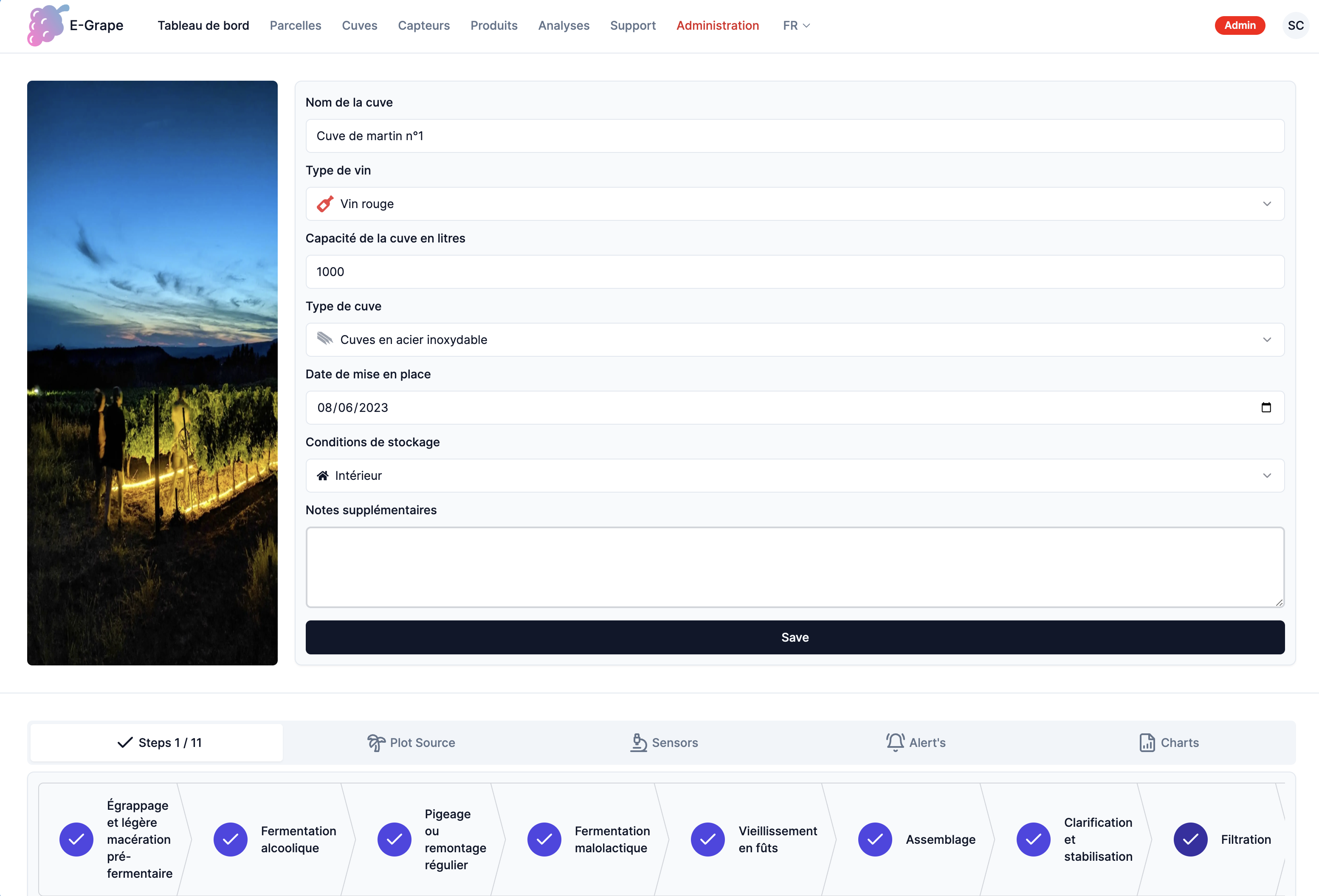The height and width of the screenshot is (896, 1319).
Task: Select the Filtration step label
Action: point(1246,839)
